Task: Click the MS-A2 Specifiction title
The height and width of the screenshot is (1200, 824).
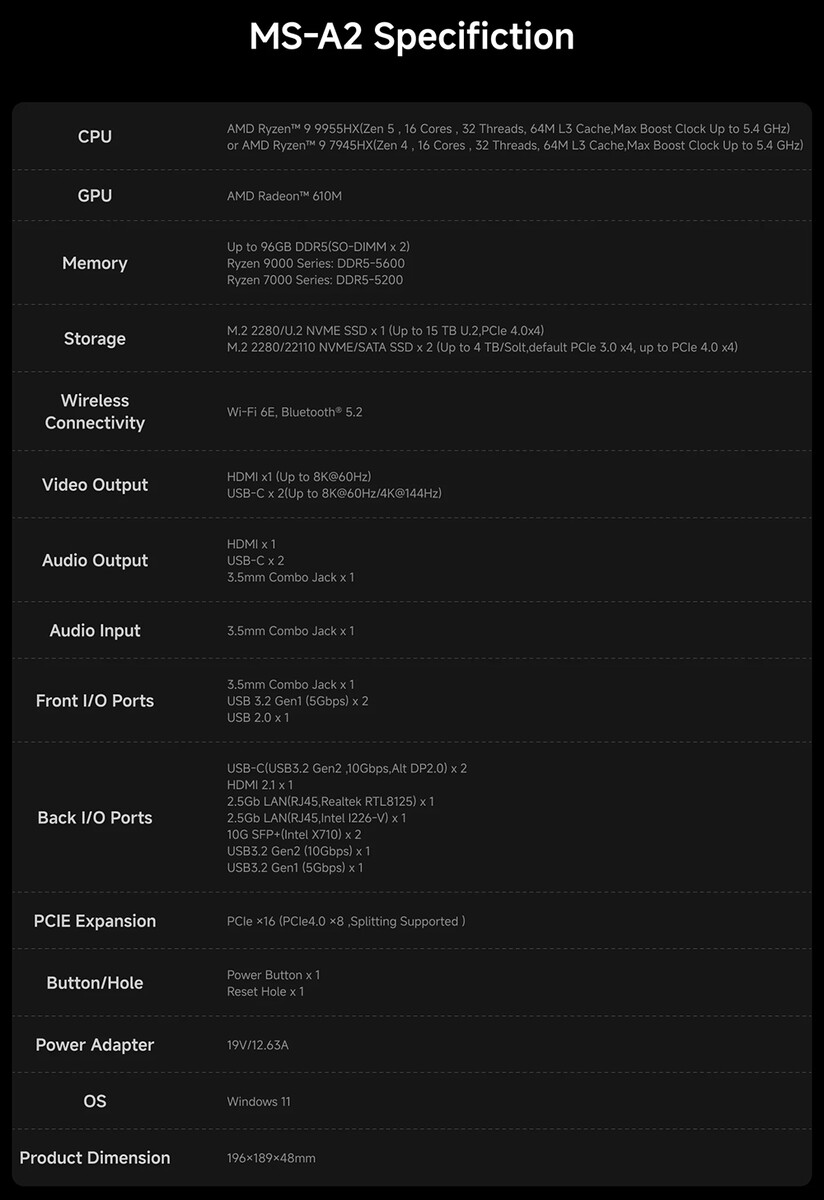Action: [411, 37]
